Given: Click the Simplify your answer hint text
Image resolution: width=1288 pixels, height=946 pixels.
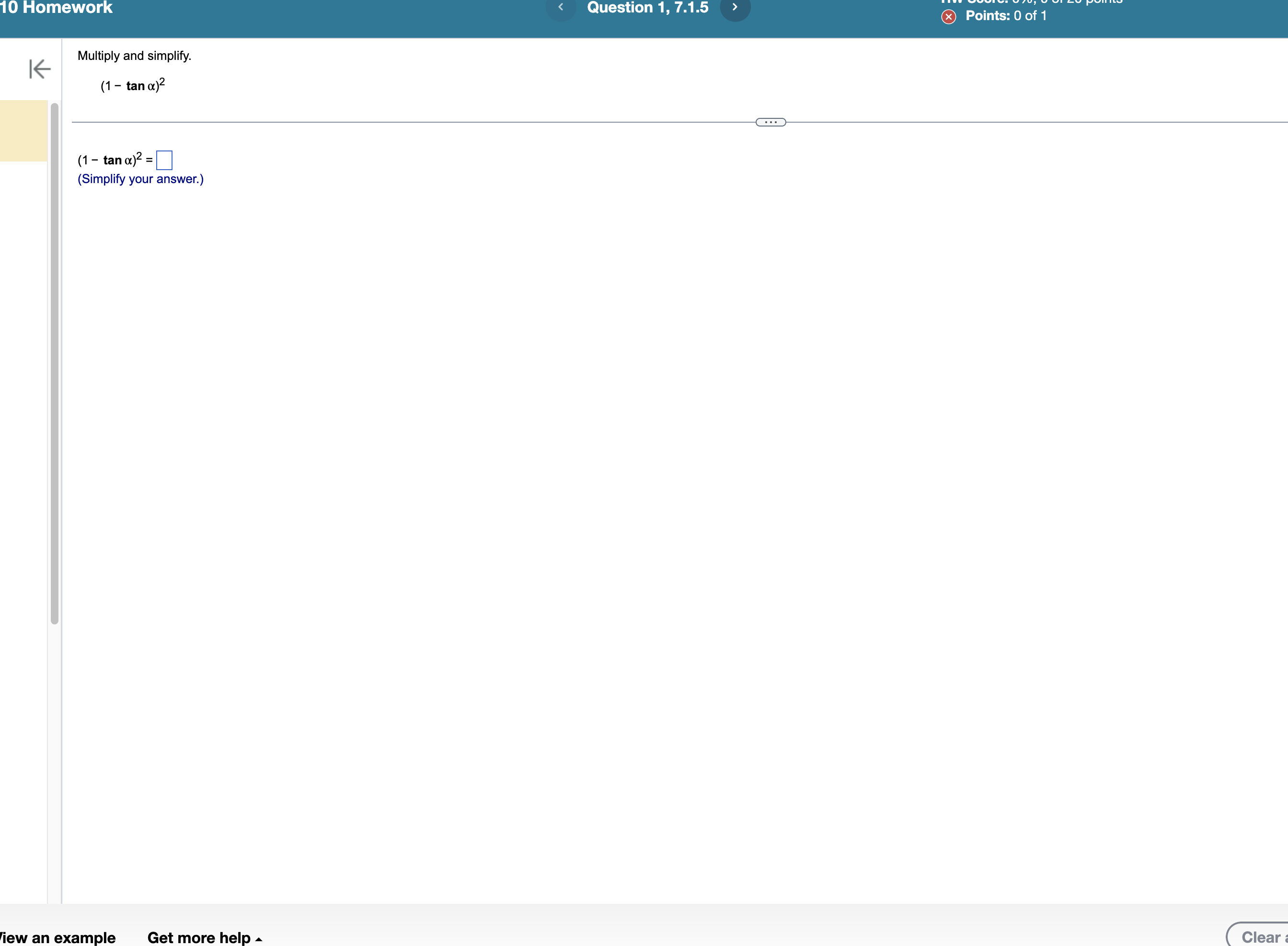Looking at the screenshot, I should 140,179.
